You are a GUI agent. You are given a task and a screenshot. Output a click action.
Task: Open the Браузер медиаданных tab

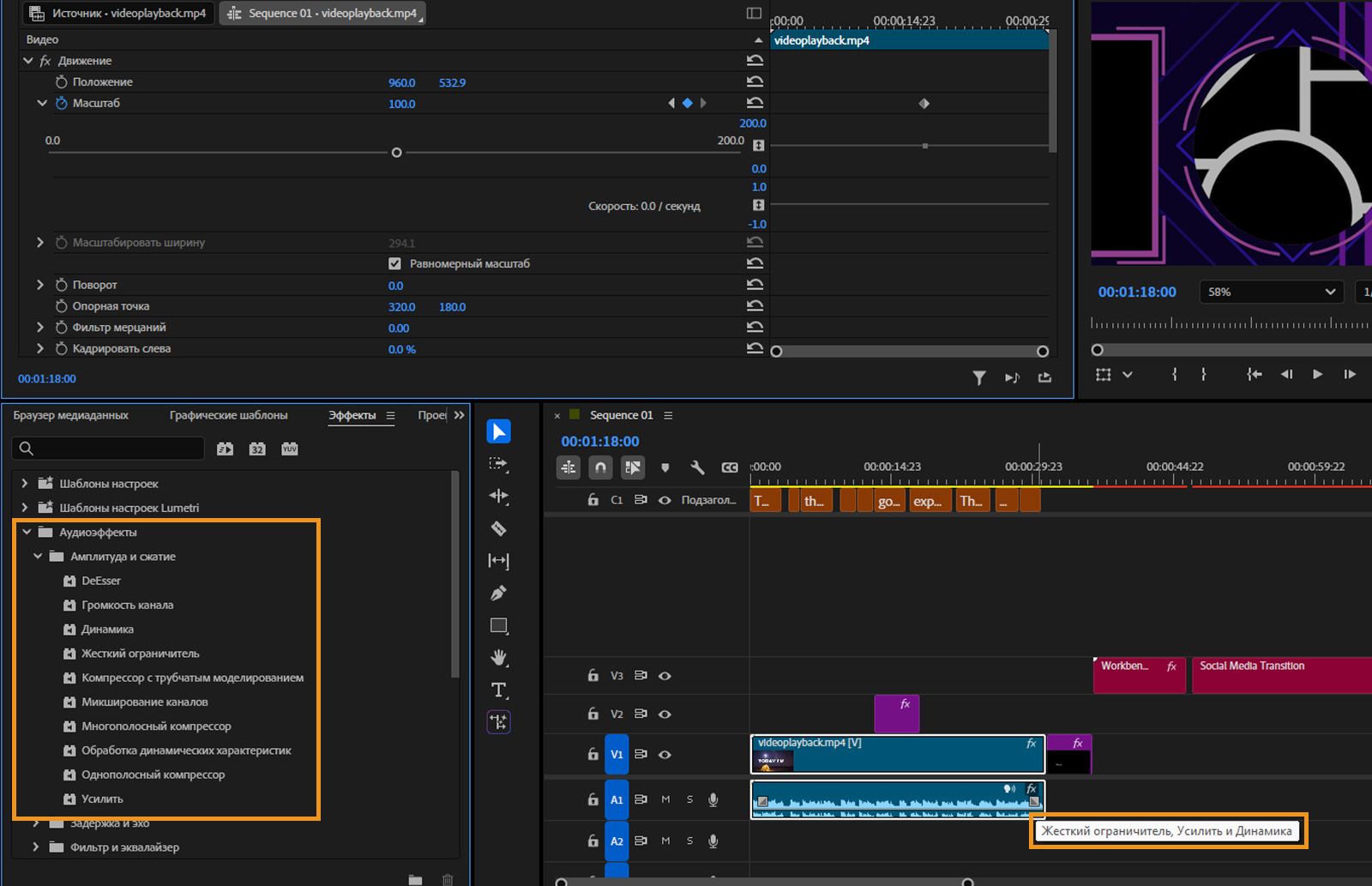pos(70,415)
